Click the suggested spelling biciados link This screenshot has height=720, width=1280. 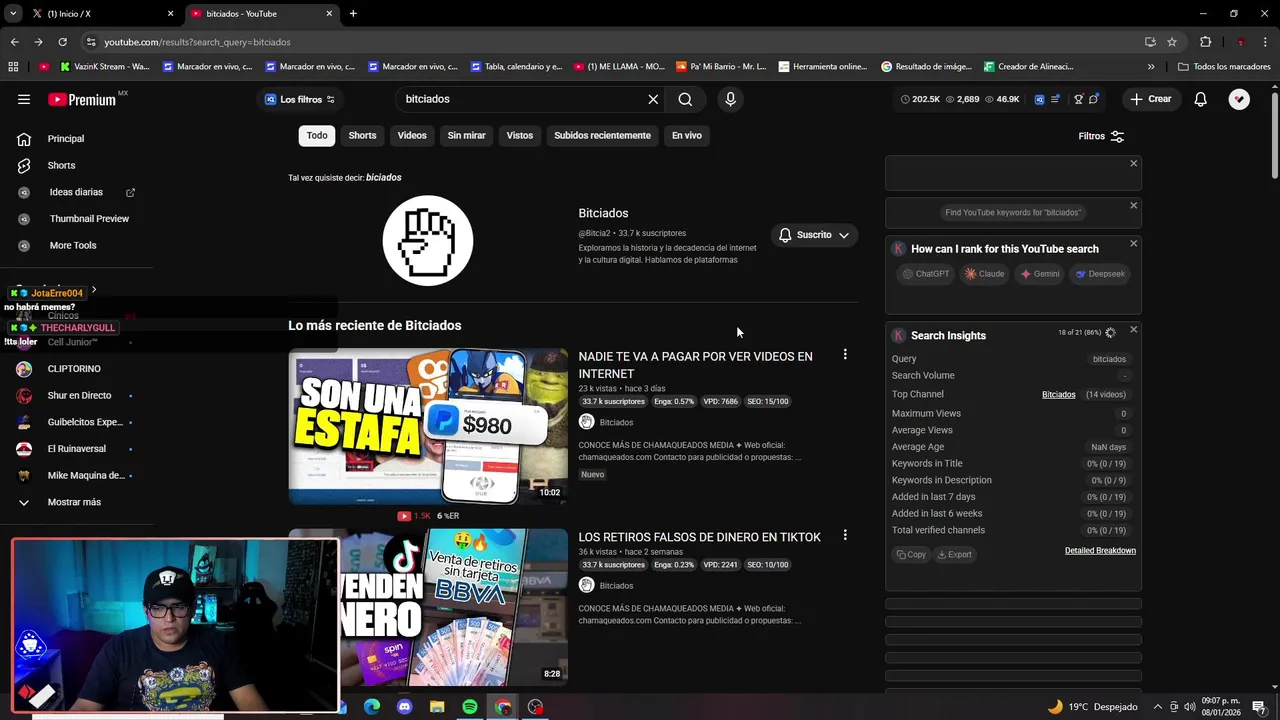tap(383, 177)
